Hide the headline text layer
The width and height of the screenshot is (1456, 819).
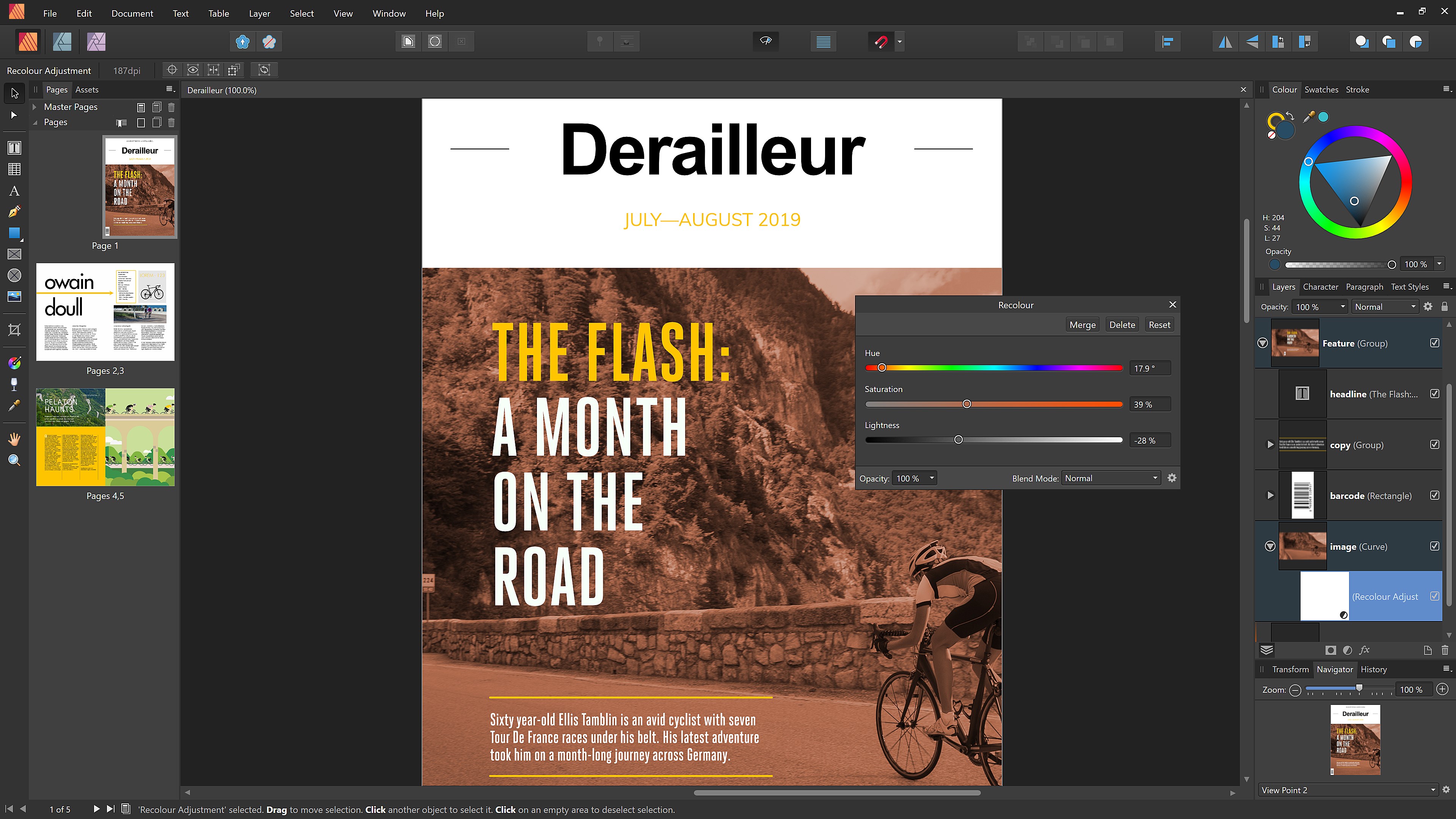click(1434, 394)
